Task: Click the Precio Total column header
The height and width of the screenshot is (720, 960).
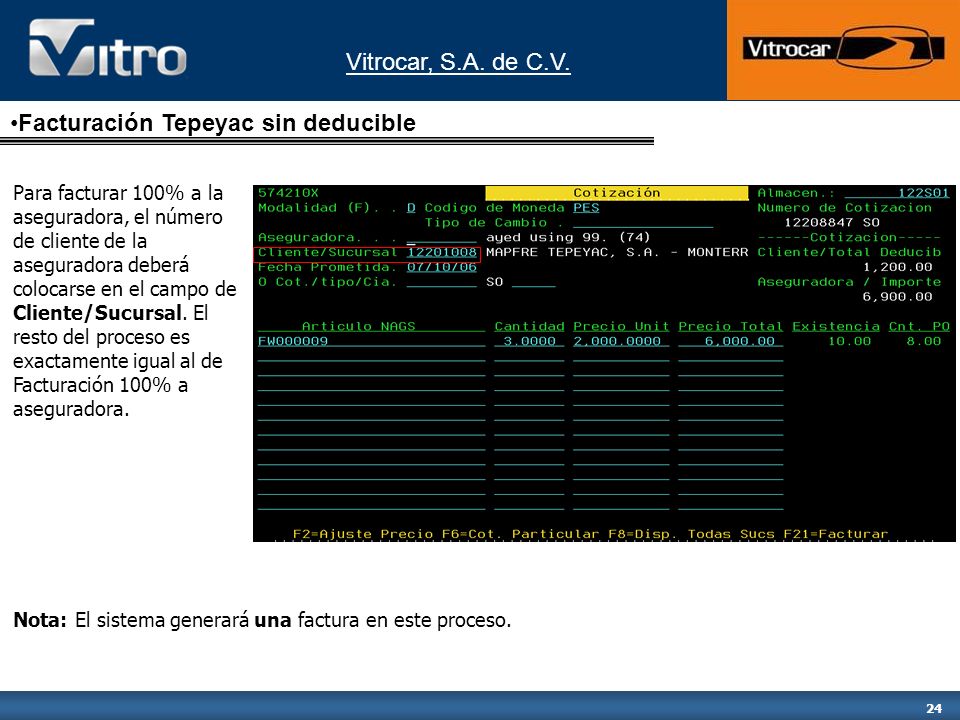Action: pos(730,326)
